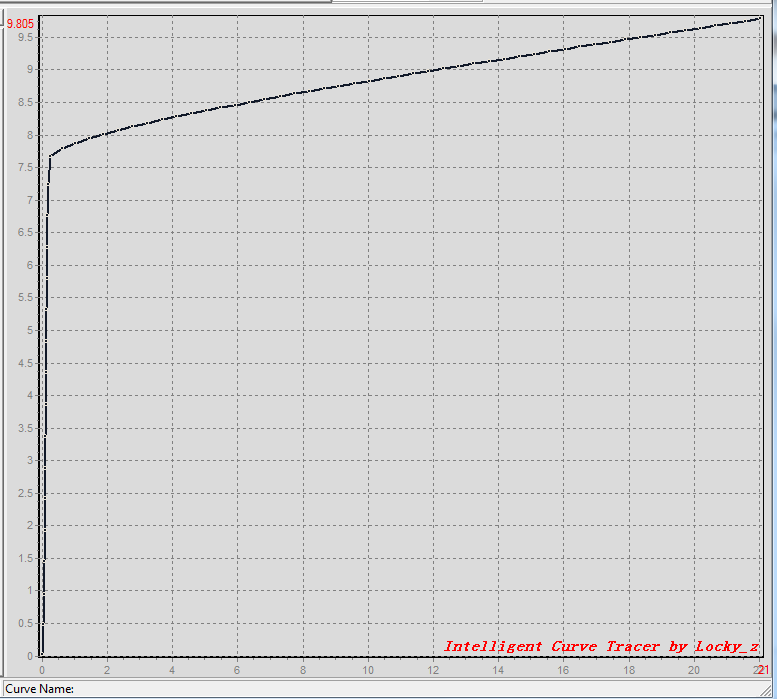Select the 4.5 tick label on vertical axis
The image size is (777, 699).
click(26, 363)
